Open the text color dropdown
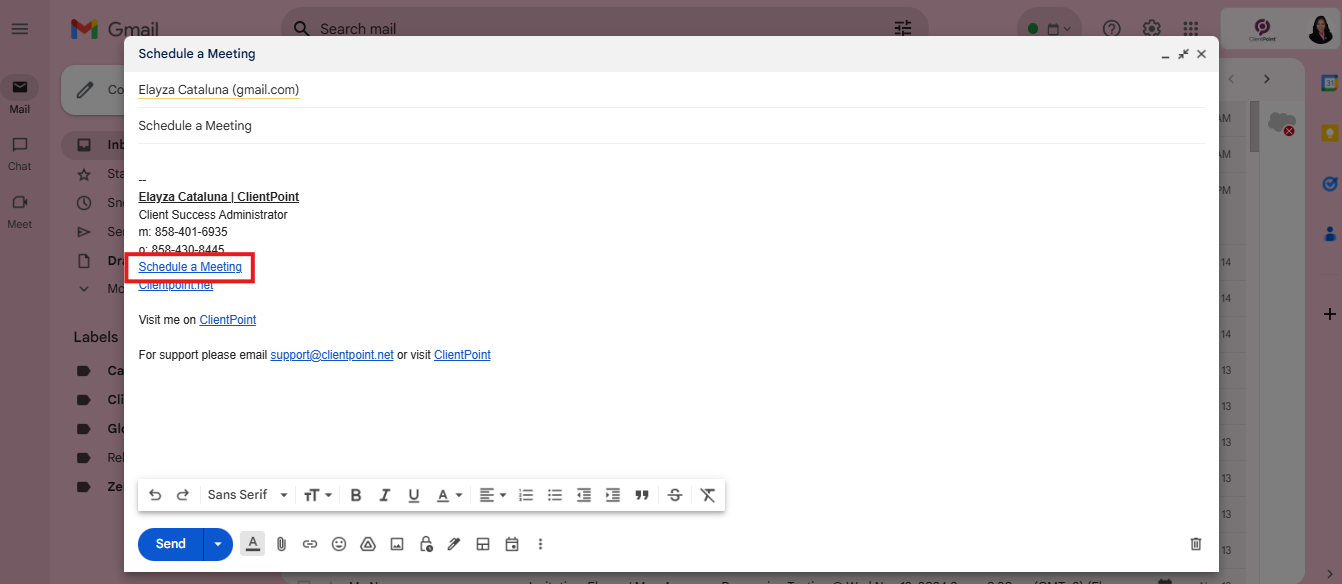The width and height of the screenshot is (1342, 584). (x=449, y=495)
